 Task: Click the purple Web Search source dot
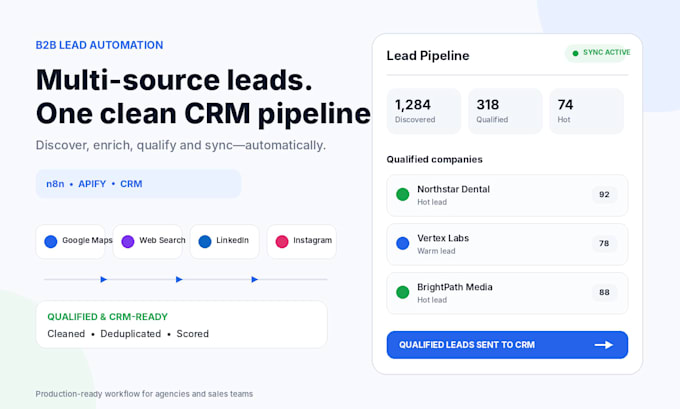tap(128, 242)
